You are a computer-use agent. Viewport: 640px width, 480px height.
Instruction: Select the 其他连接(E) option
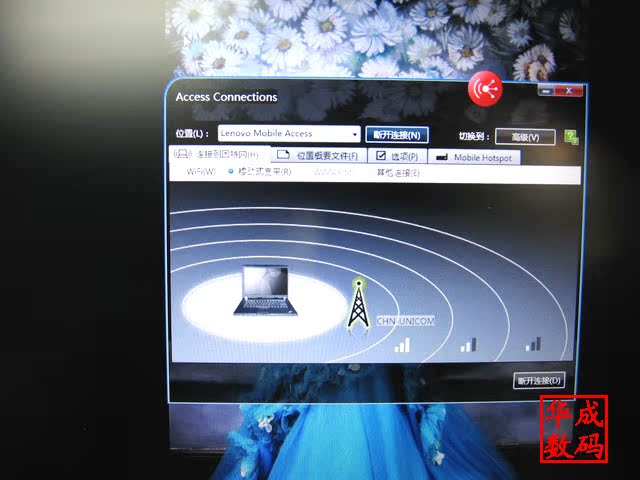[x=398, y=173]
